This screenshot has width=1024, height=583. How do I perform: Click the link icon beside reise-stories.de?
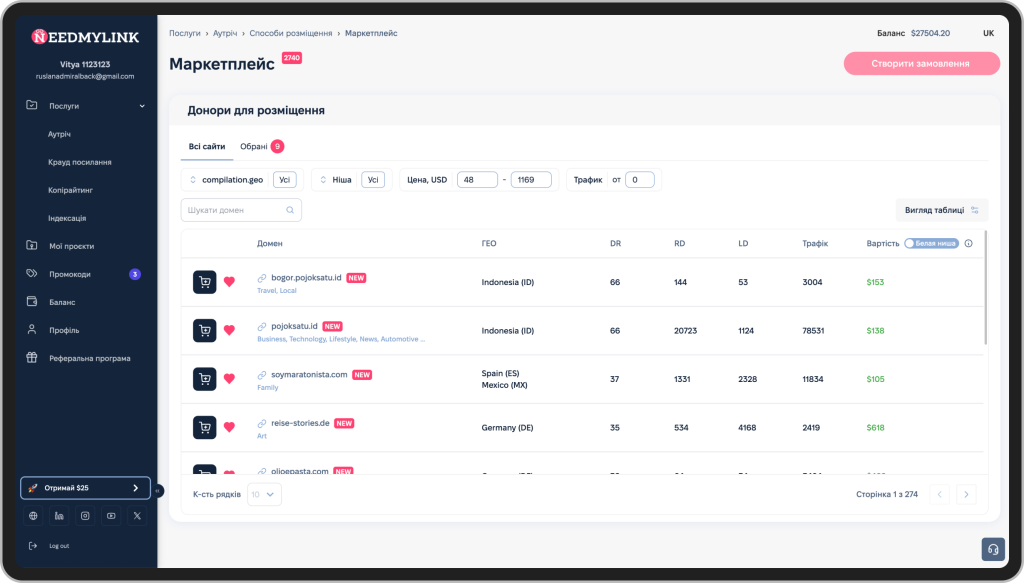point(262,423)
